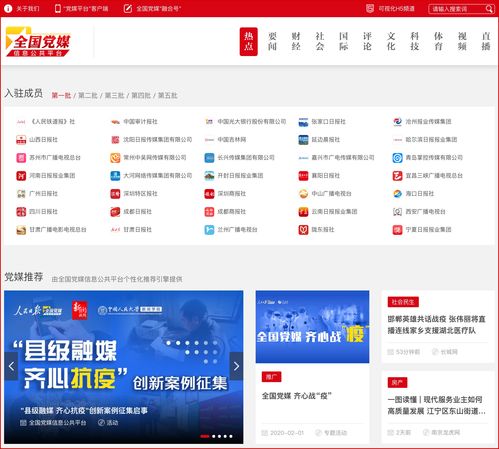Open the 张家口日报社 icon
The image size is (499, 449).
pos(303,122)
